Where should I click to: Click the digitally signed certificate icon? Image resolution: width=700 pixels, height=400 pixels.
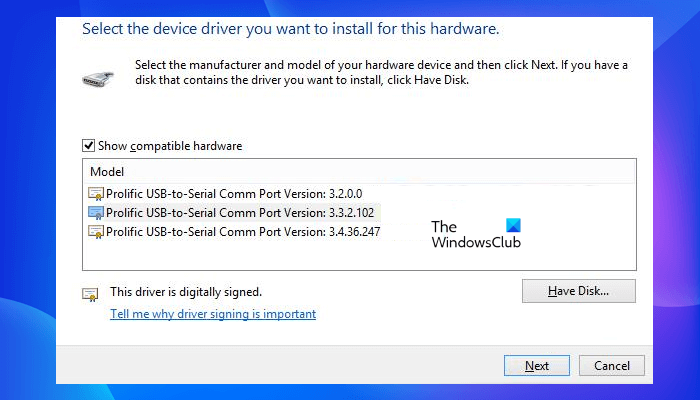point(91,294)
